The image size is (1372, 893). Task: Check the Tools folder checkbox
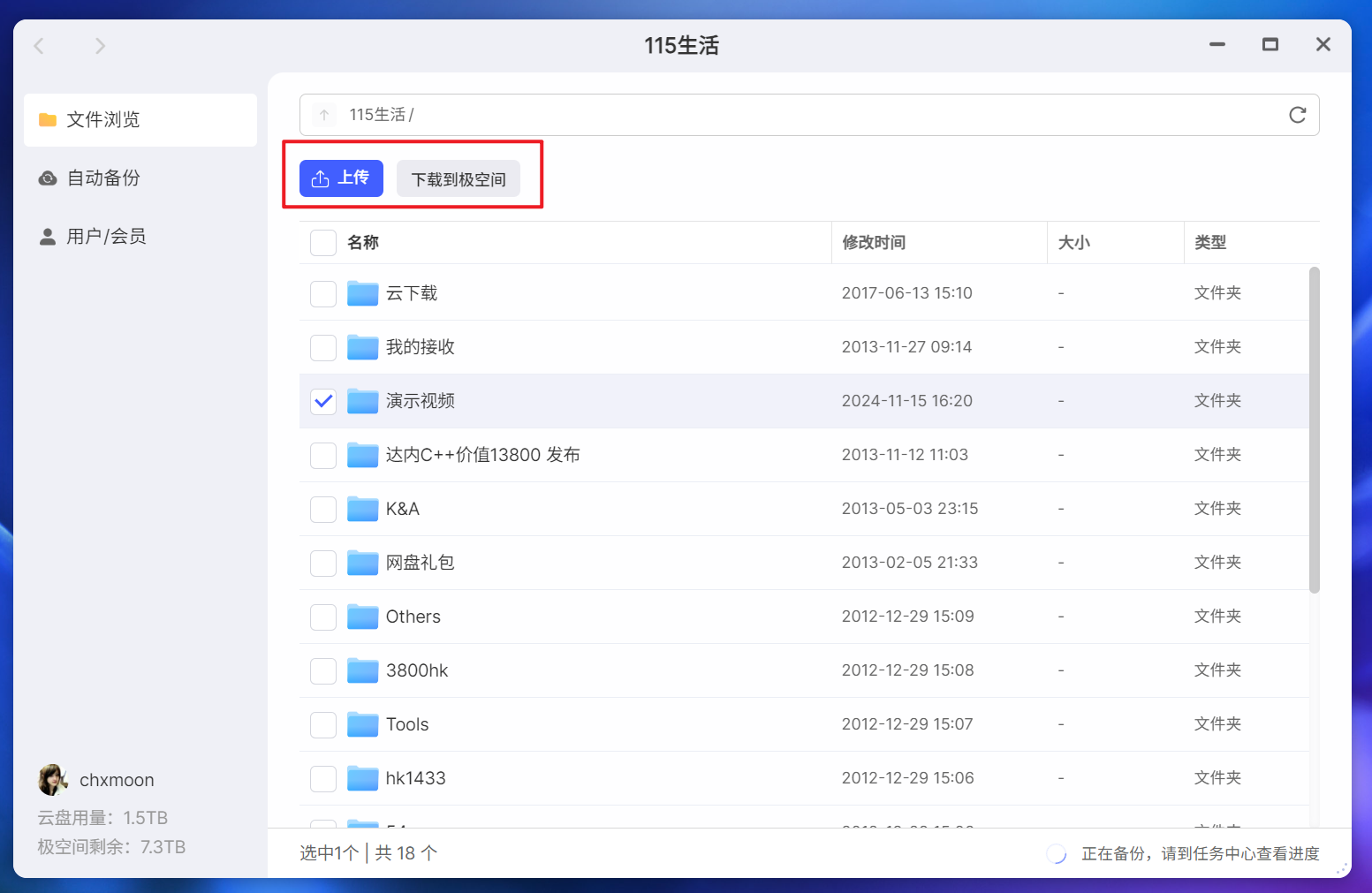pos(323,724)
